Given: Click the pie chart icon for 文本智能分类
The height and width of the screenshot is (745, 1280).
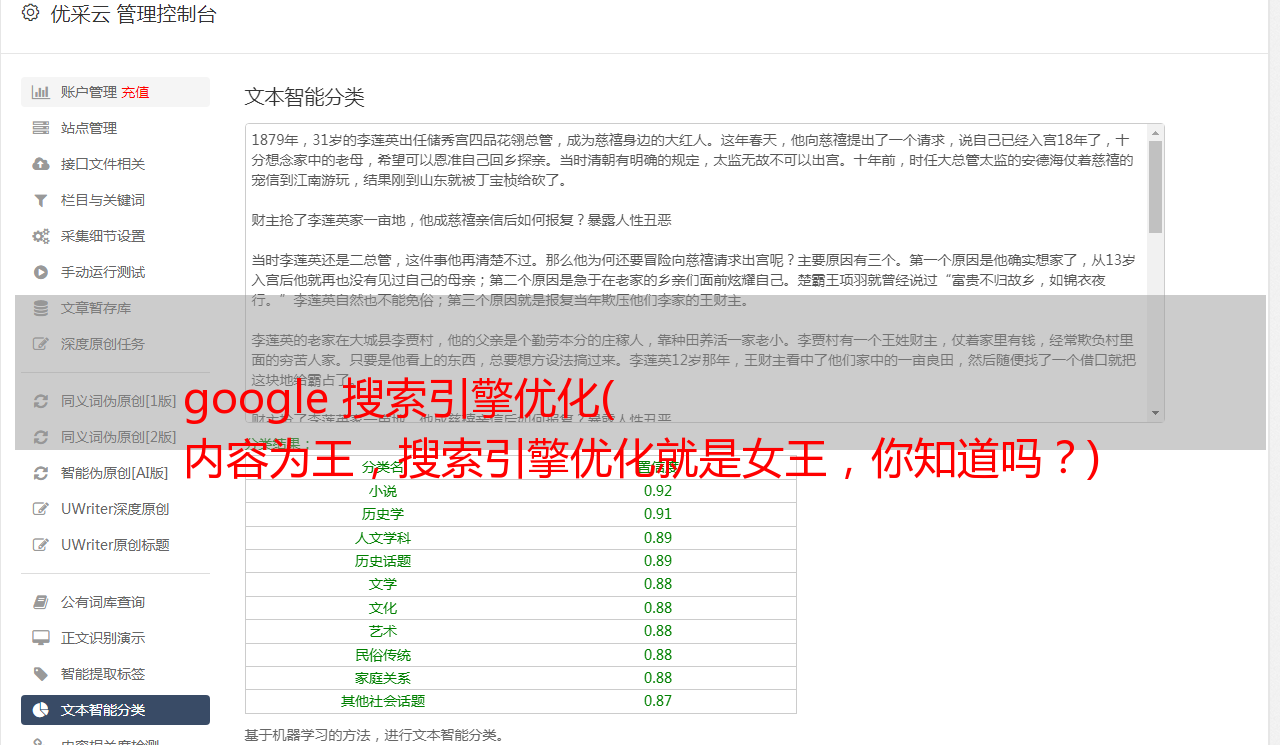Looking at the screenshot, I should 41,710.
